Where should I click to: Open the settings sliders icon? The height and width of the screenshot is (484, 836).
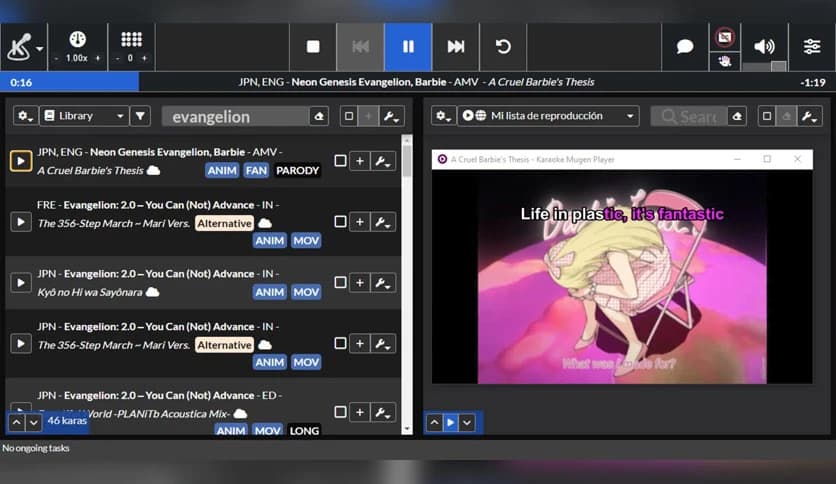[x=811, y=47]
